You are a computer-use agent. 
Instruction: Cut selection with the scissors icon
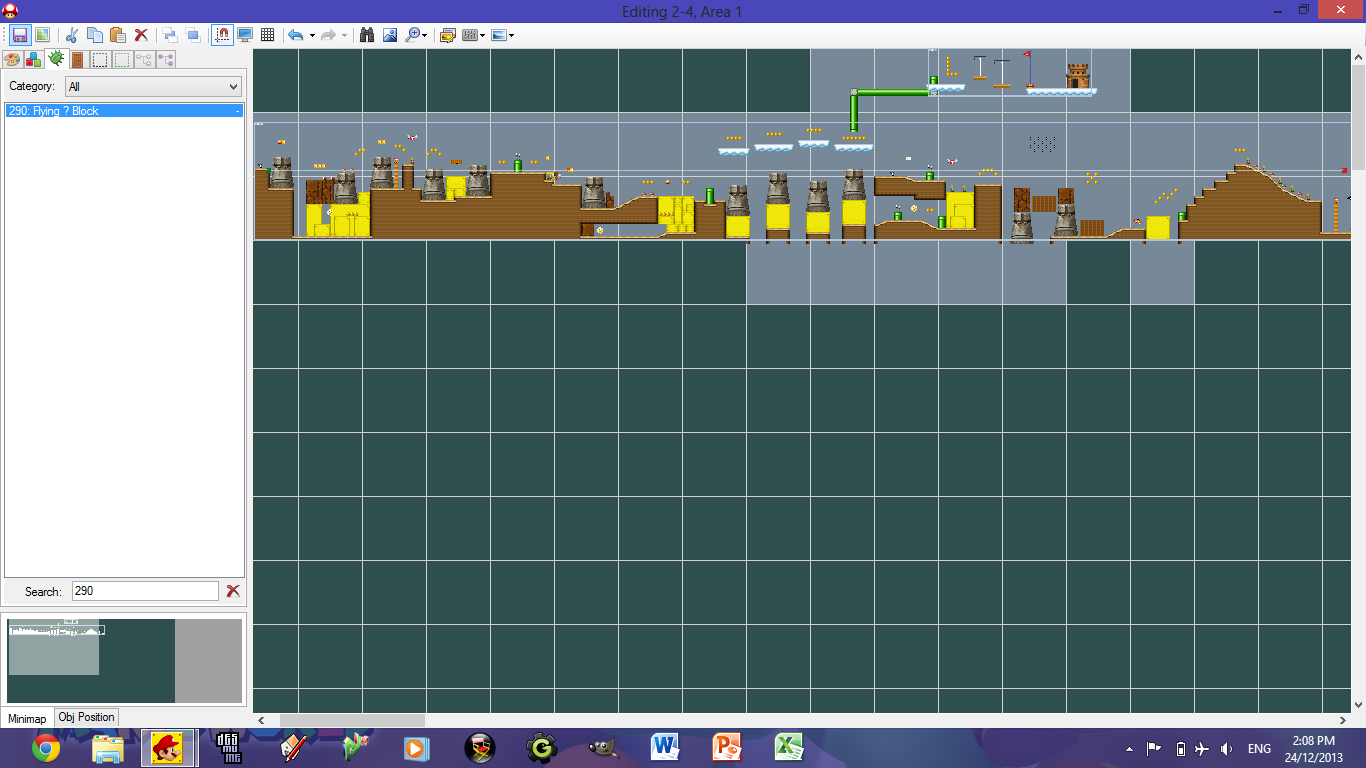[x=72, y=35]
